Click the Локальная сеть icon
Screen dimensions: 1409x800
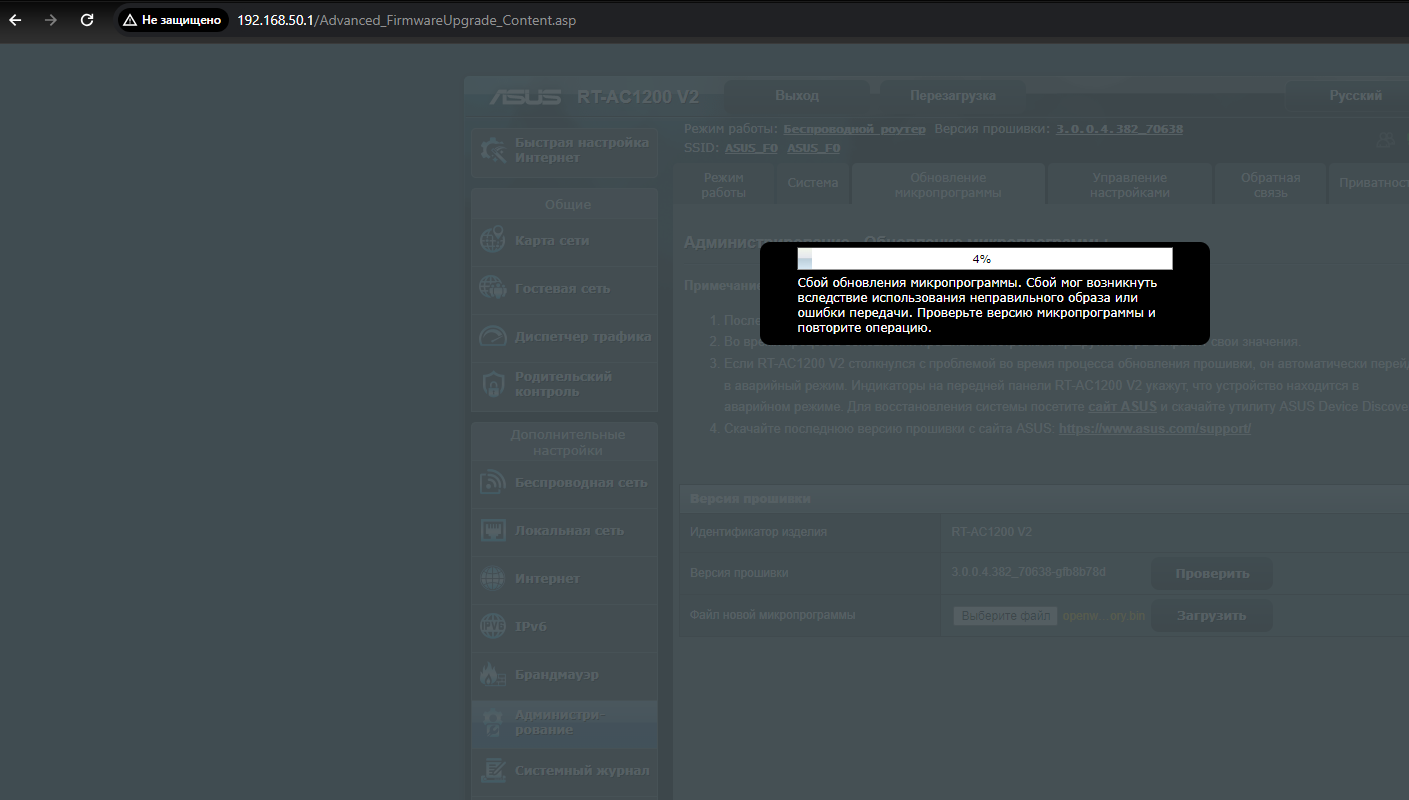pyautogui.click(x=493, y=530)
